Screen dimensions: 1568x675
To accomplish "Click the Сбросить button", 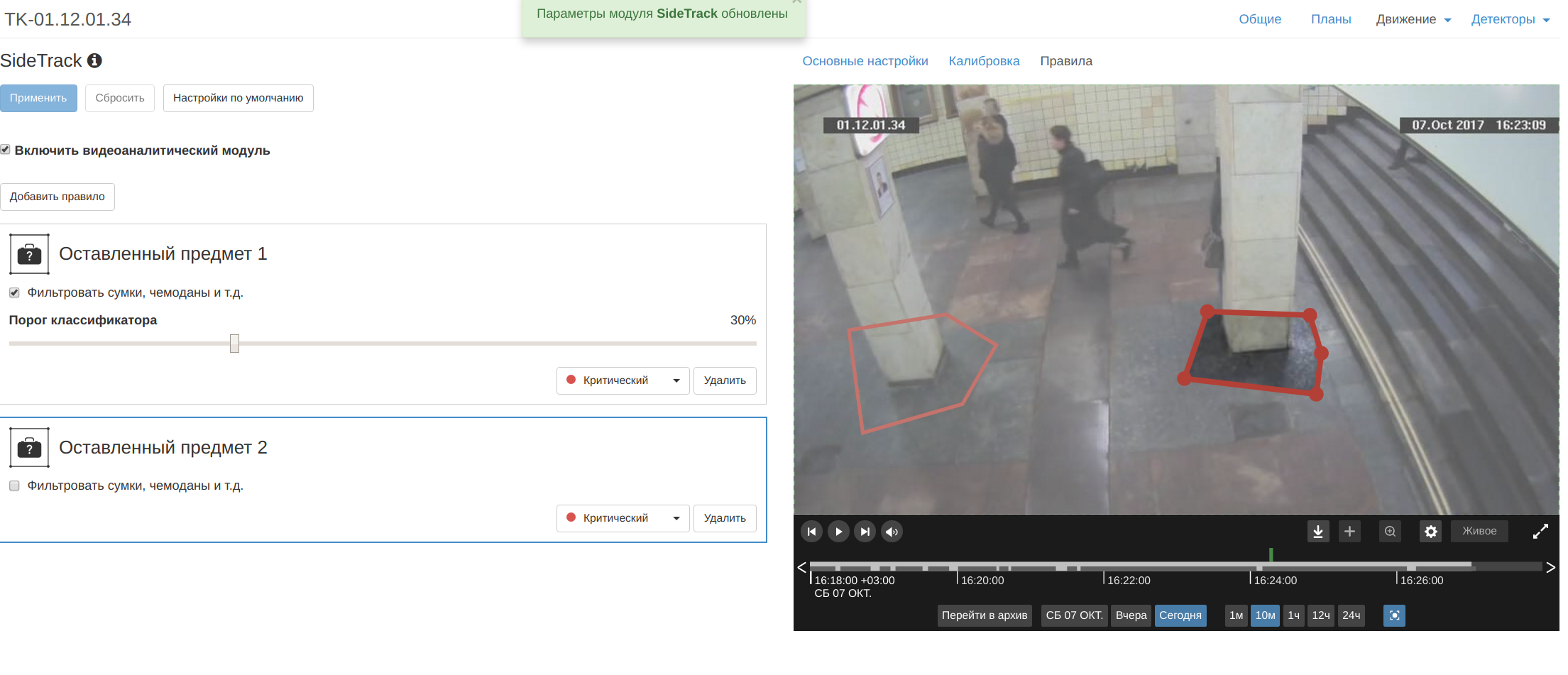I will 120,98.
